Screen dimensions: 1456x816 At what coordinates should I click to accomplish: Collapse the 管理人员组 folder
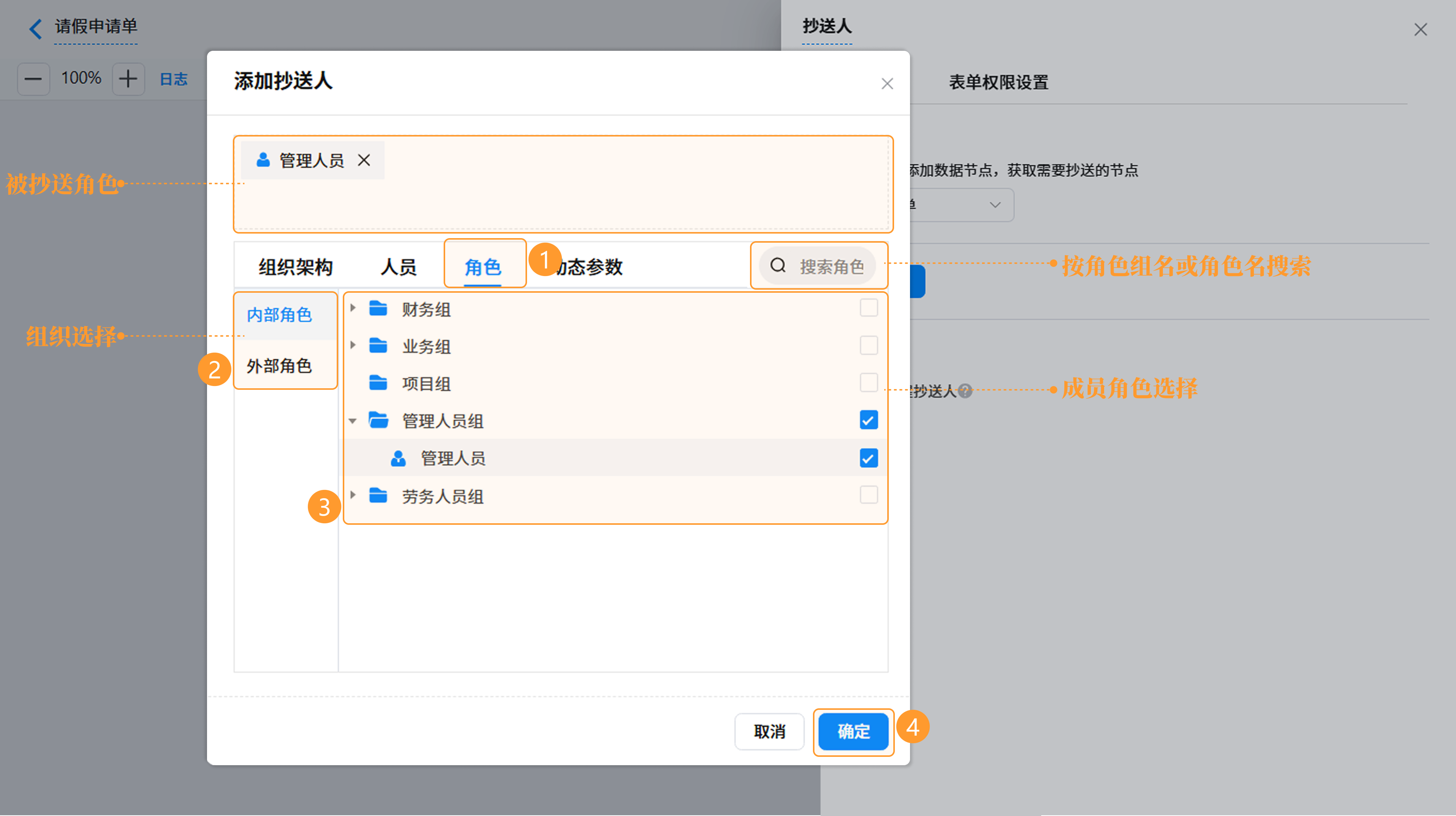353,421
